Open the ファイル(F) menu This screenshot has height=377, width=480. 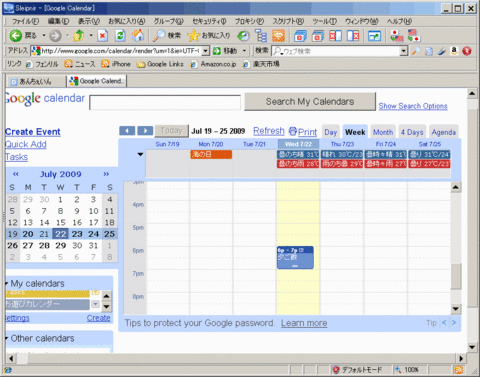pos(25,21)
